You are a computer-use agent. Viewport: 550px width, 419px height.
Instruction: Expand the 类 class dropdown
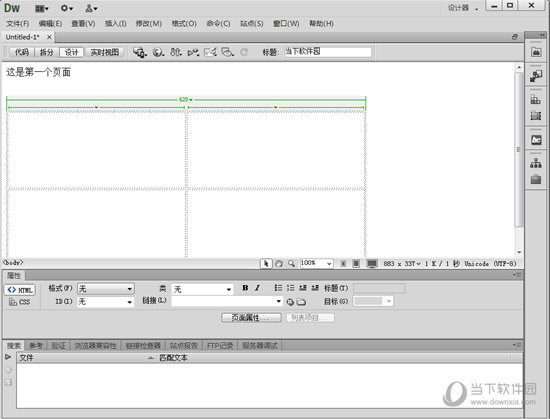pos(202,289)
